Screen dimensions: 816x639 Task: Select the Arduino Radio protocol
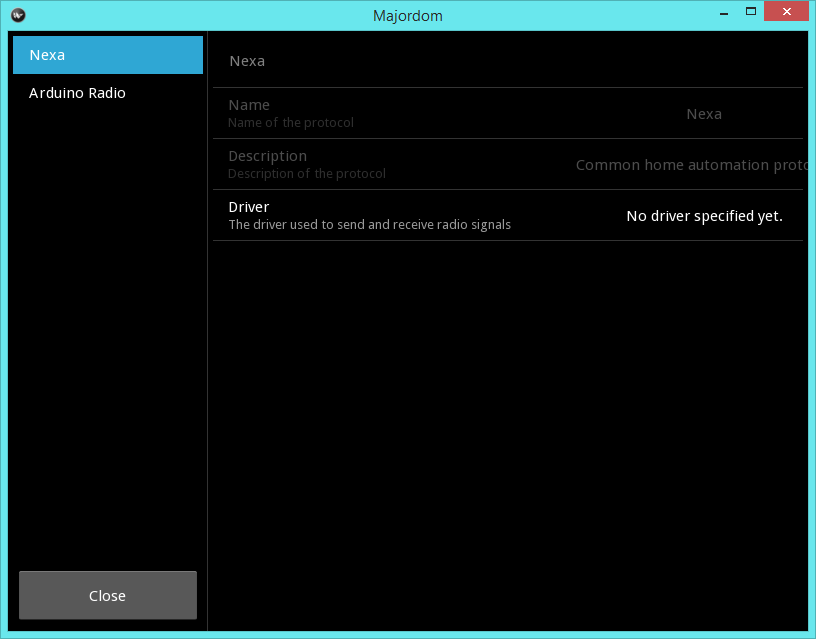(107, 93)
